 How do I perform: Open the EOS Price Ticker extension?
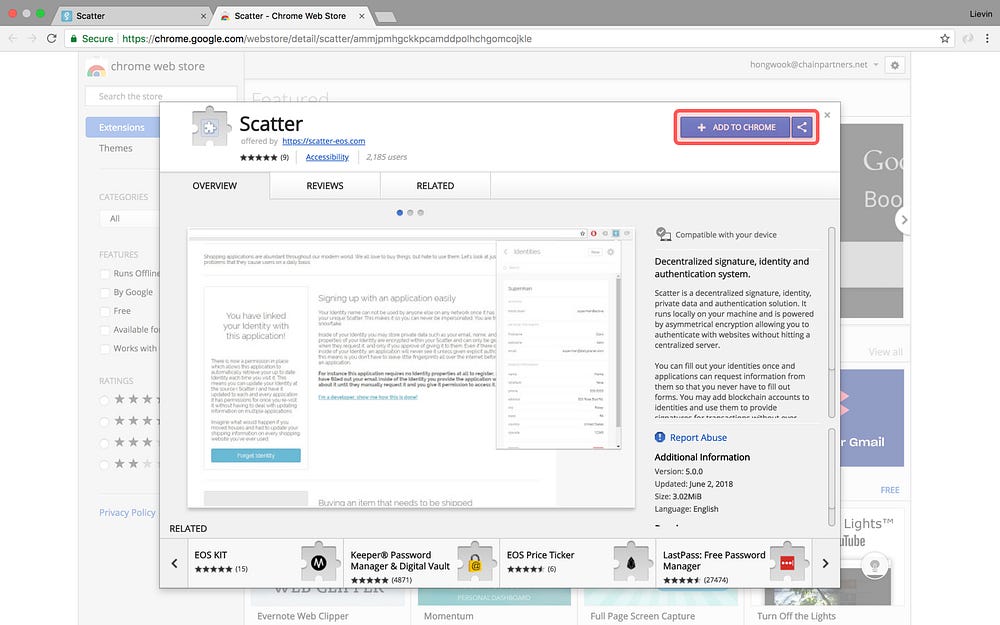pos(541,555)
